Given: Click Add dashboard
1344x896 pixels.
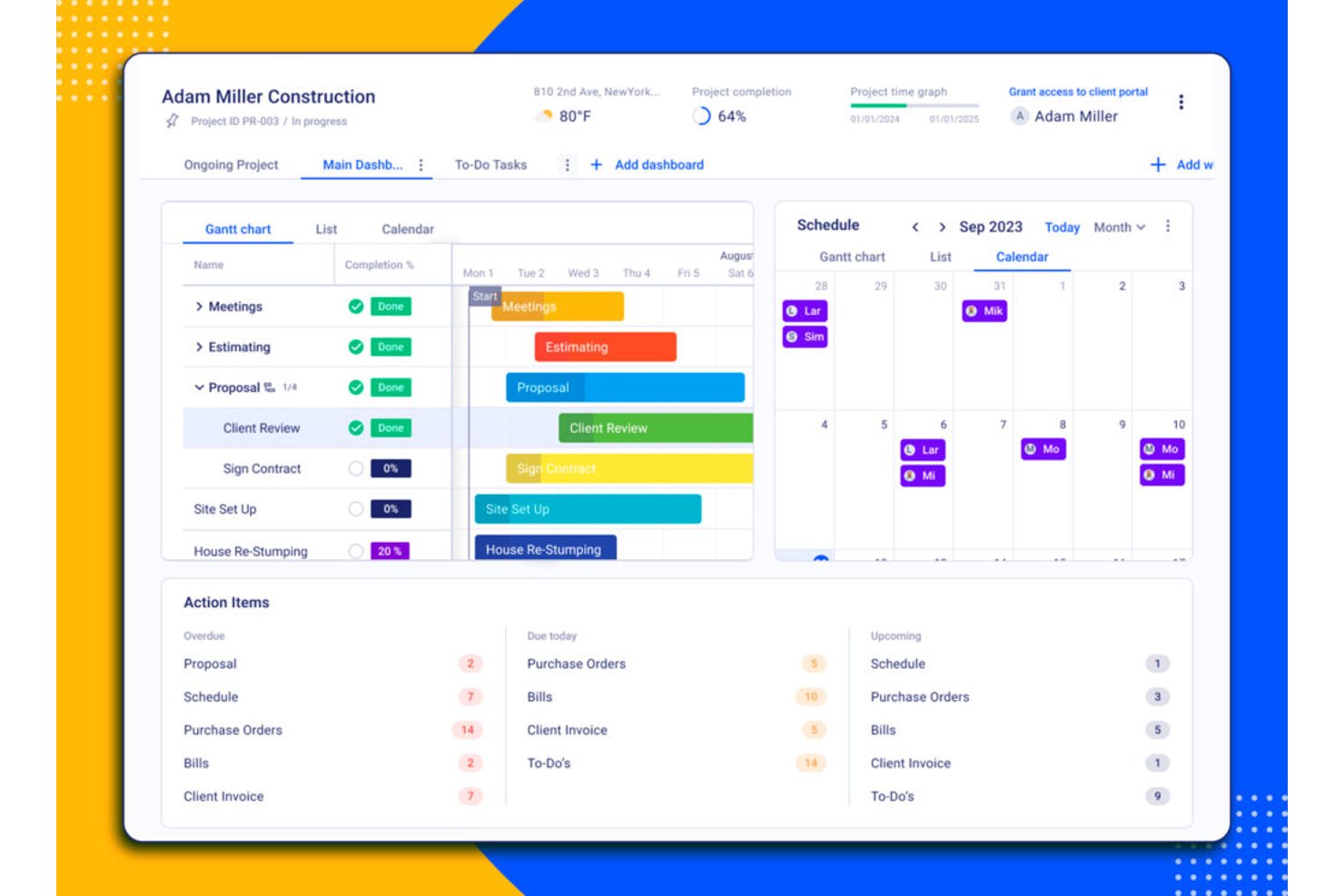Looking at the screenshot, I should (647, 164).
